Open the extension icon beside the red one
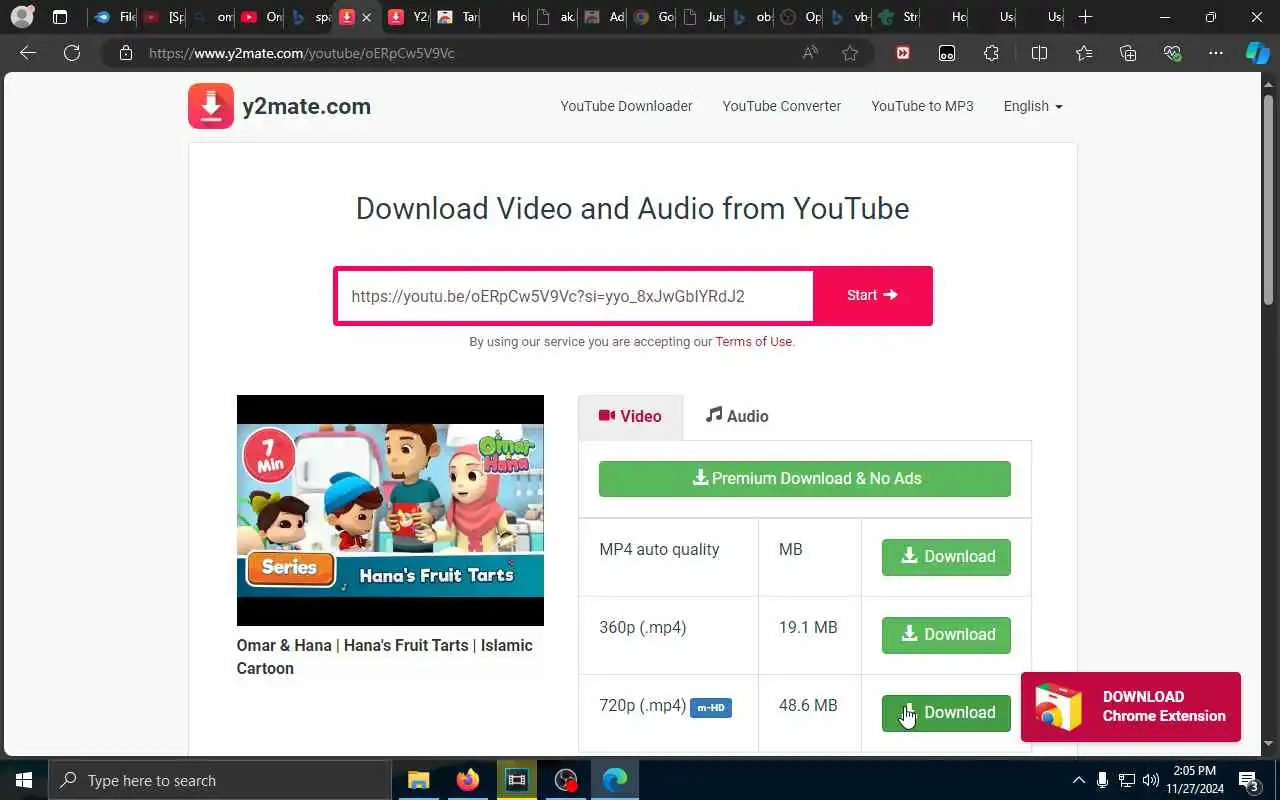The height and width of the screenshot is (800, 1280). pos(947,53)
